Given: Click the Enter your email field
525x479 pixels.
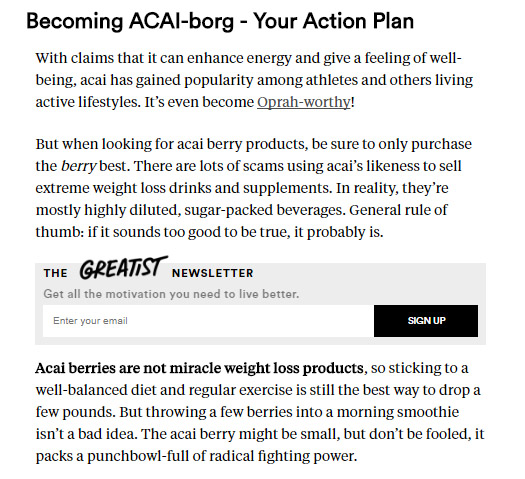Looking at the screenshot, I should (208, 321).
